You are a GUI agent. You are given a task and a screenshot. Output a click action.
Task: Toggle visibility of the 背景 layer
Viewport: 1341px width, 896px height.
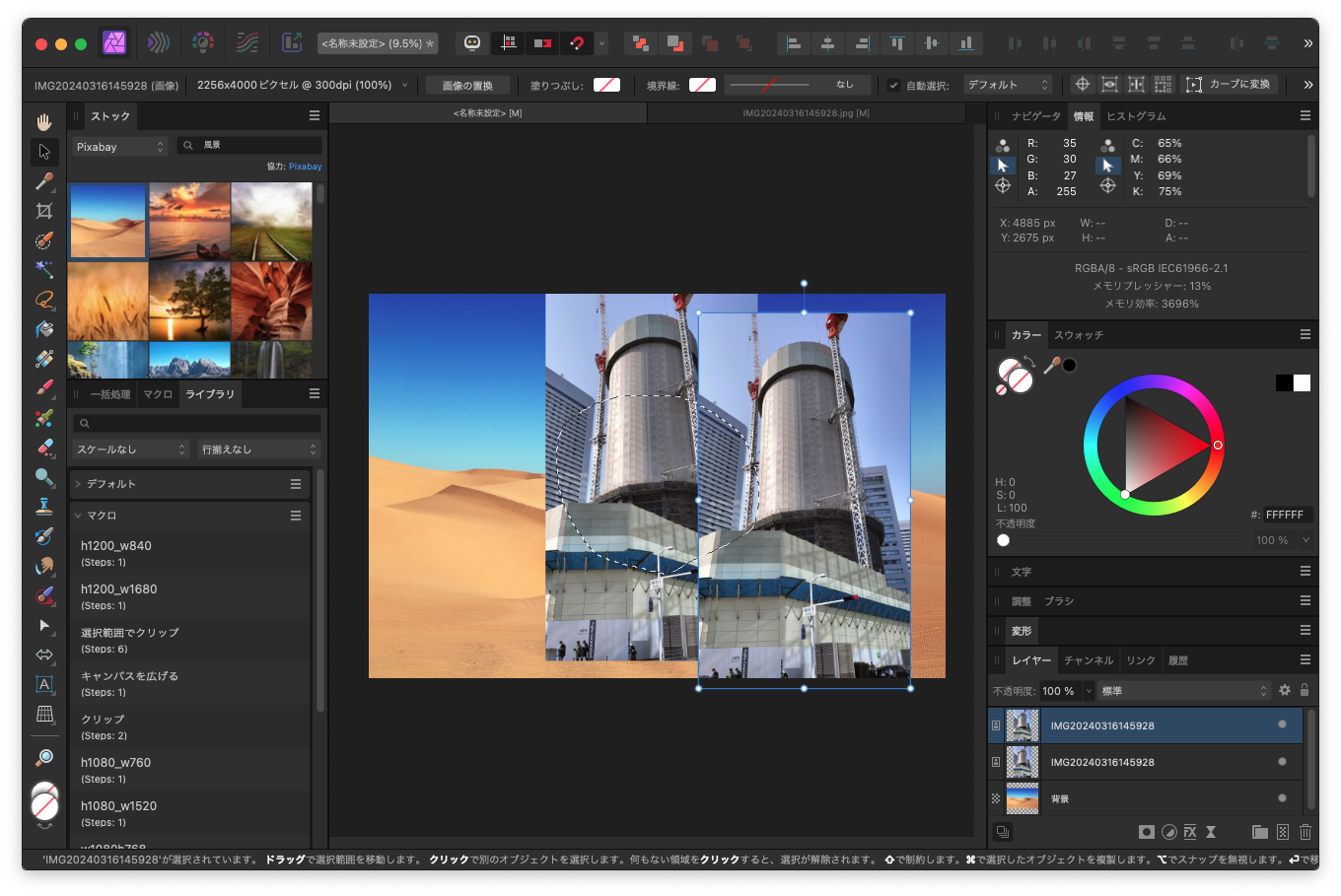coord(1282,798)
